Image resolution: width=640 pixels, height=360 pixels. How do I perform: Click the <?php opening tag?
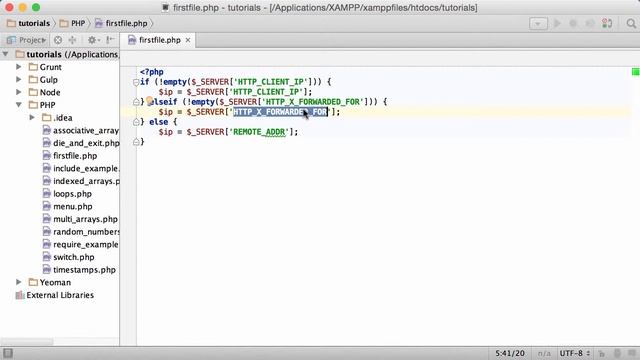pos(151,72)
